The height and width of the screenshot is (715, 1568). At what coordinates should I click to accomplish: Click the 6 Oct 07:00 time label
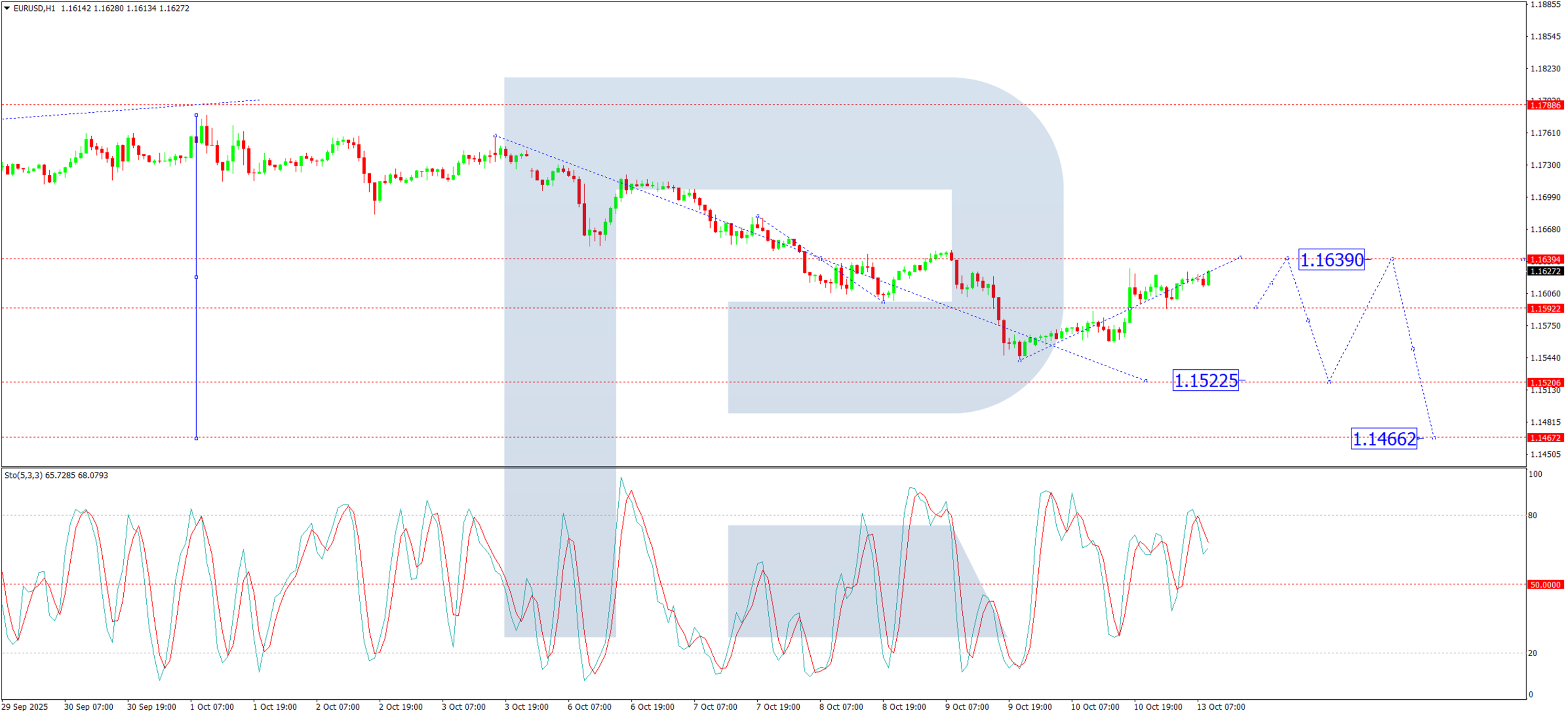coord(589,708)
